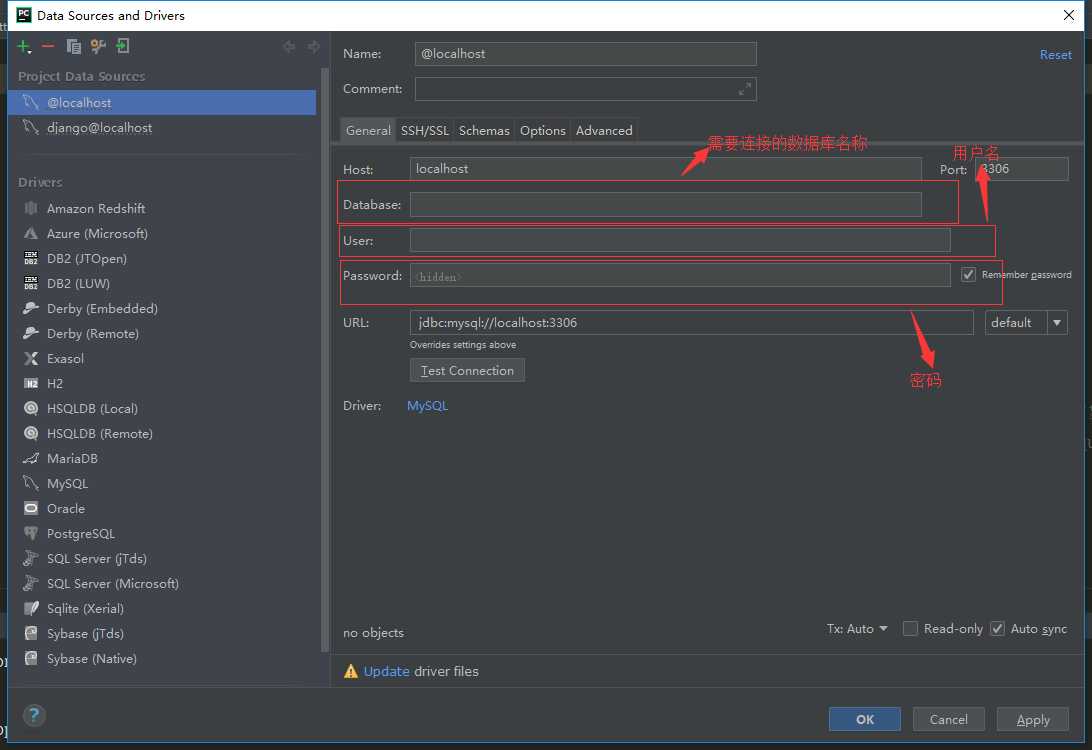Select the DB2 (JTOpen) driver
The image size is (1092, 750).
[87, 258]
